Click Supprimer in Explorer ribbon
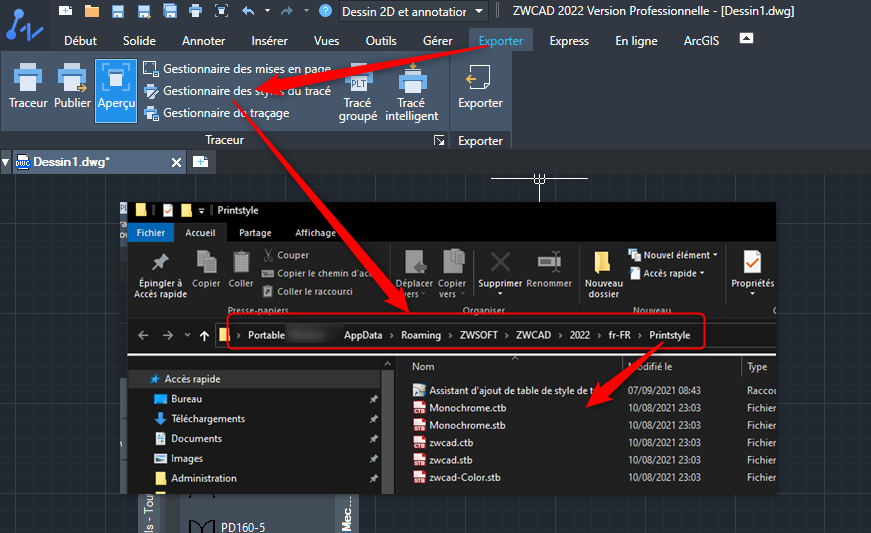This screenshot has height=533, width=871. [x=500, y=274]
